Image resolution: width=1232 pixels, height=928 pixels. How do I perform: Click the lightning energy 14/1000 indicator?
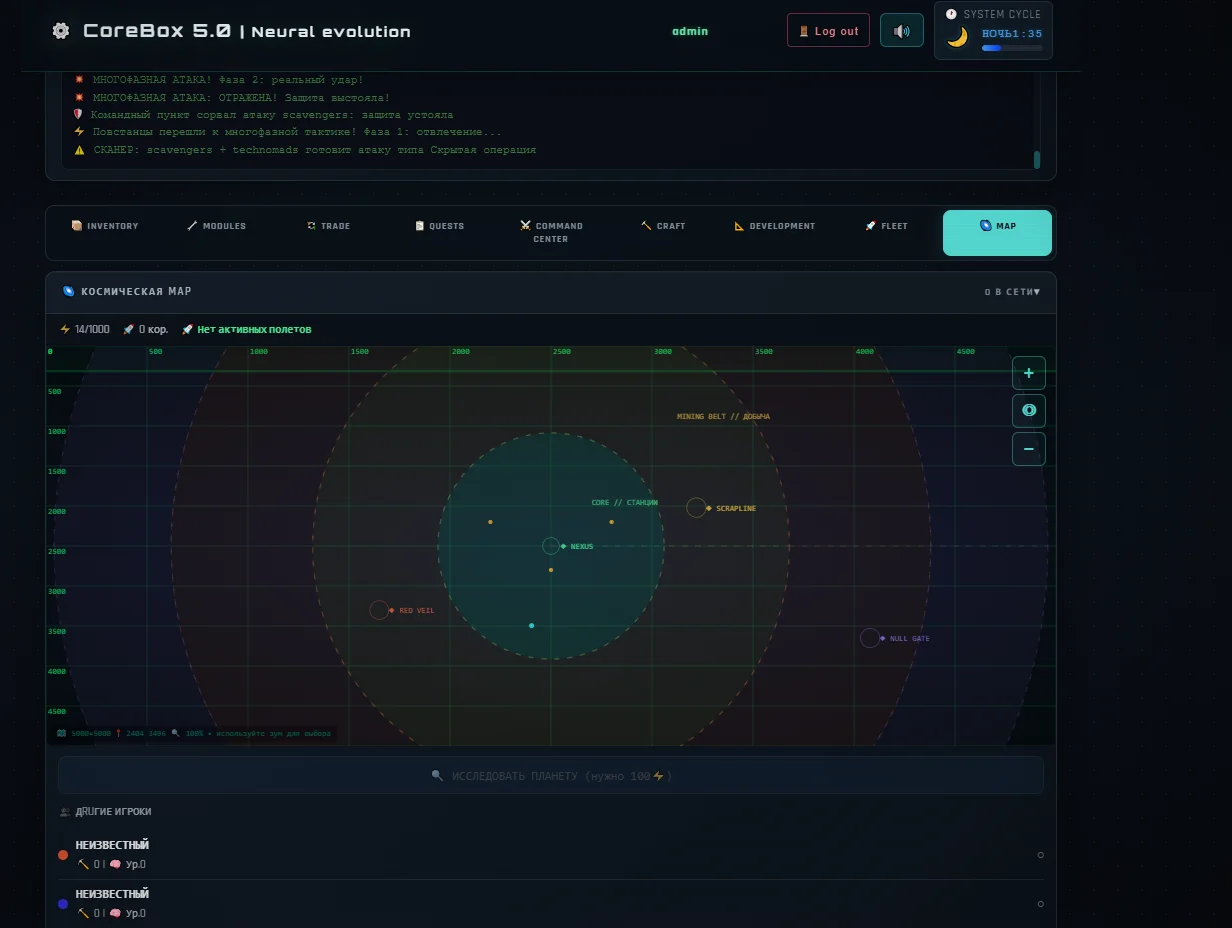pos(85,329)
